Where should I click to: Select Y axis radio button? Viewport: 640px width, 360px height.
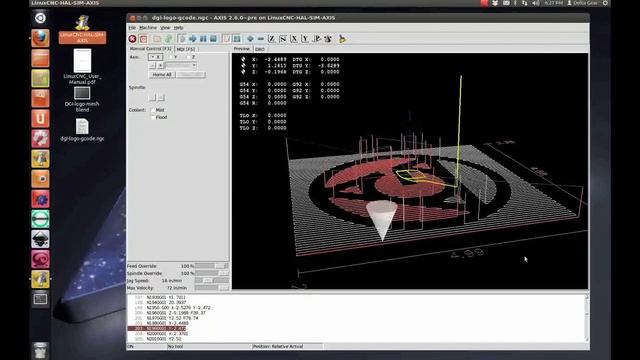coord(173,57)
